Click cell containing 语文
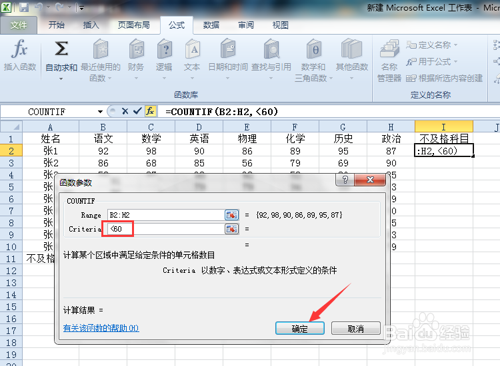Viewport: 500px width, 366px height. 103,138
